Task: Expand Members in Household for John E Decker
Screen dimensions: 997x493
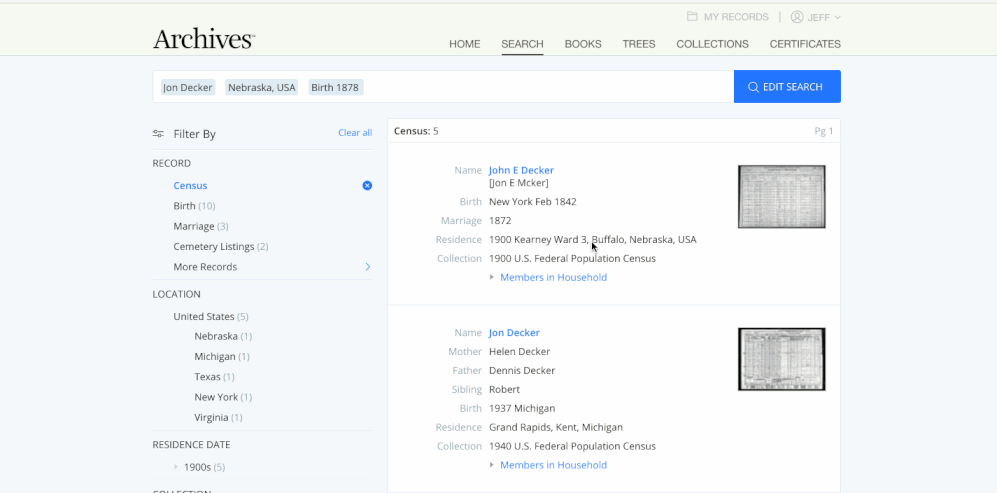Action: tap(553, 277)
